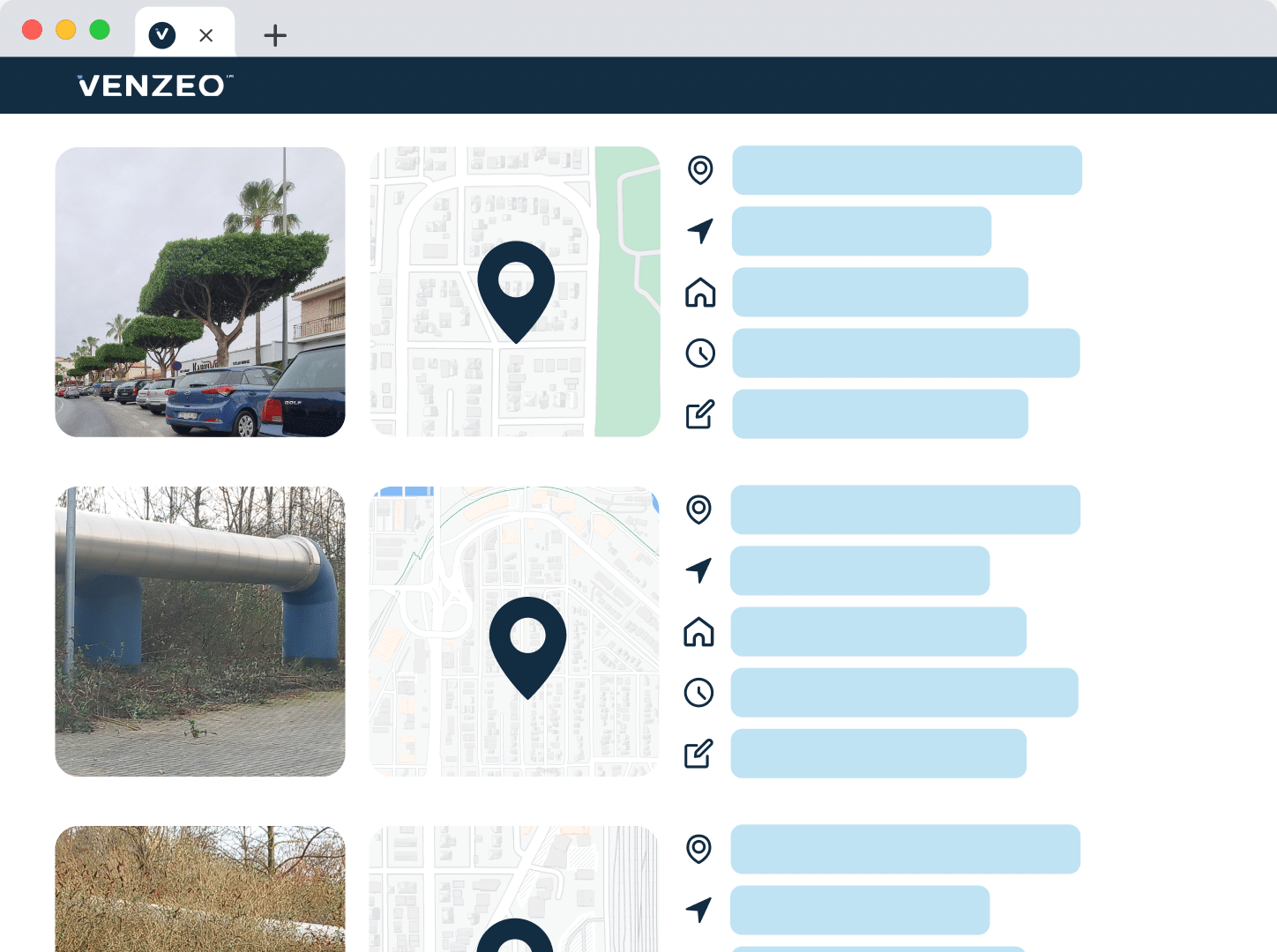Click the location pin icon in first record

pos(700,170)
